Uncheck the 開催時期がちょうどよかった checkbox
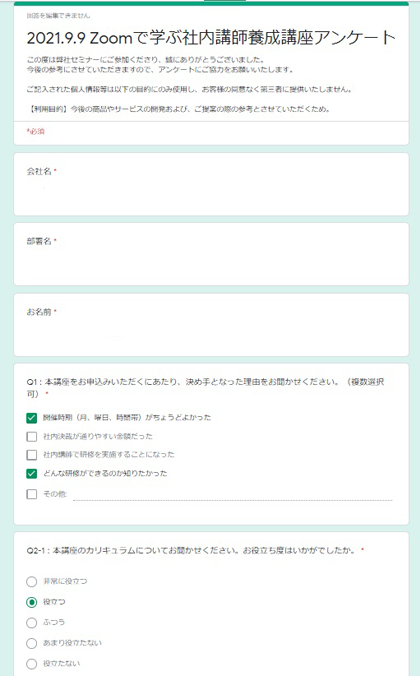Screen dimensions: 420x676 (31, 418)
